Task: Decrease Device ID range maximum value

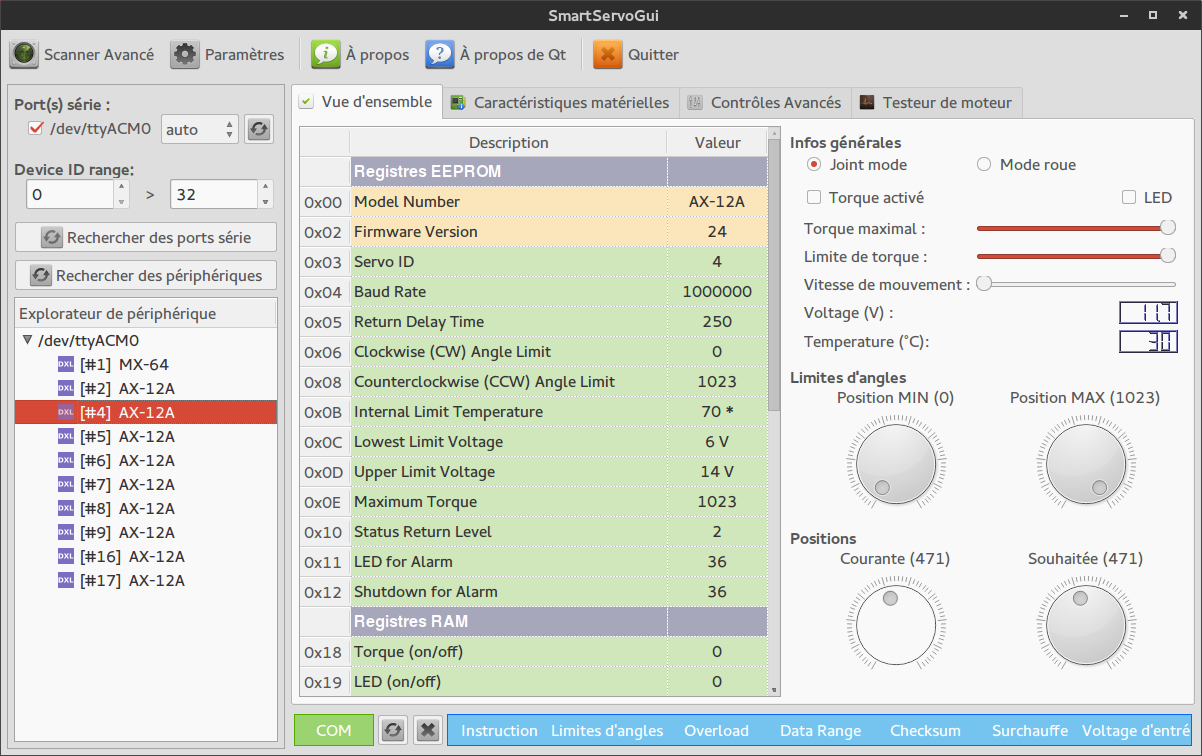Action: pyautogui.click(x=265, y=201)
